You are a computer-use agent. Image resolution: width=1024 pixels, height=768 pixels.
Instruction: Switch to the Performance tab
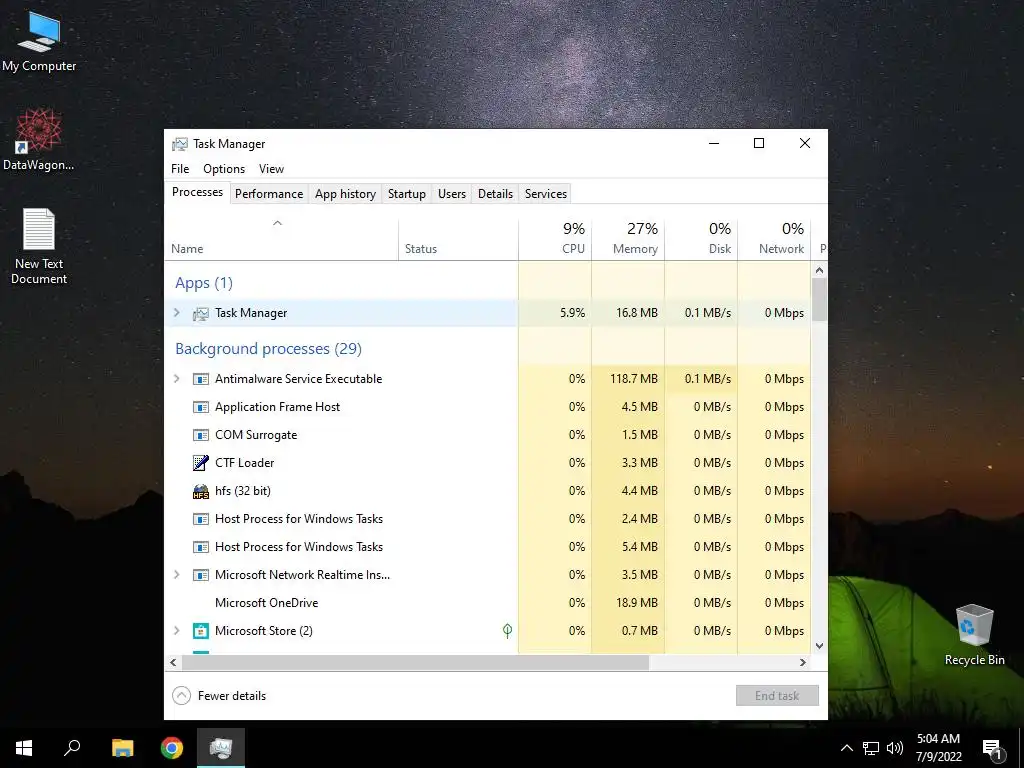(x=269, y=194)
